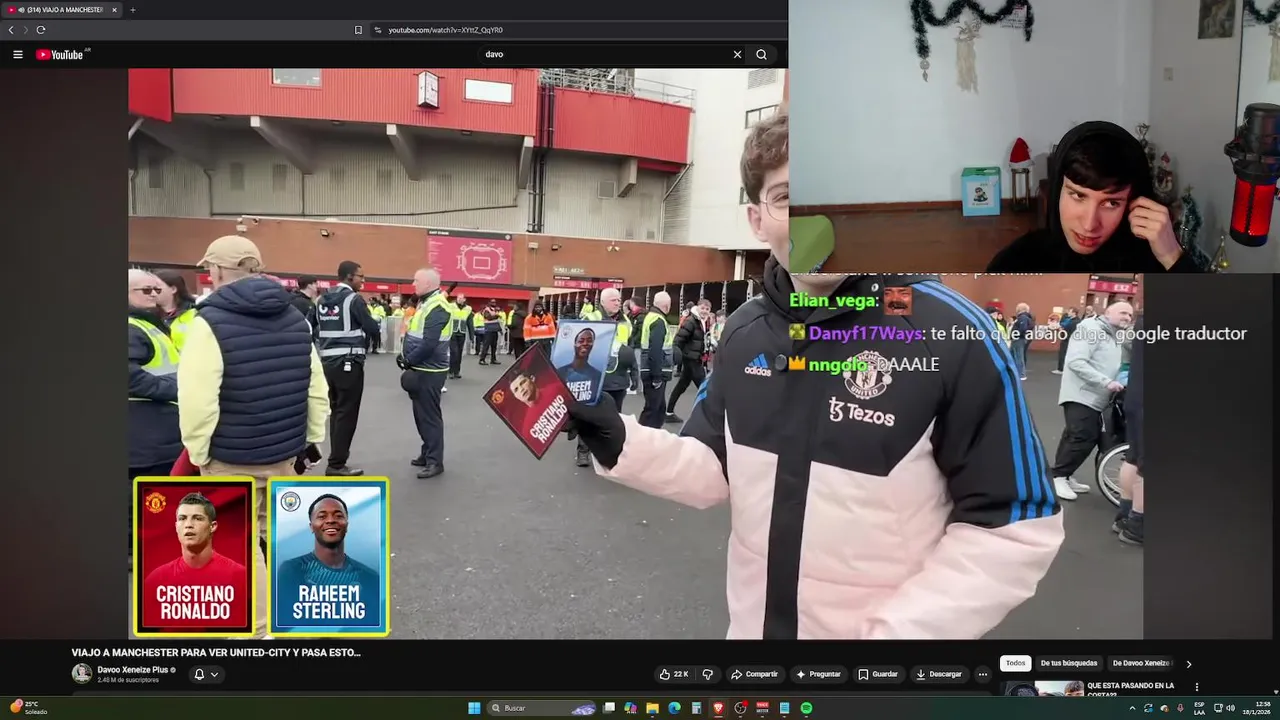Expand notification options dropdown chevron
This screenshot has width=1280, height=720.
214,674
